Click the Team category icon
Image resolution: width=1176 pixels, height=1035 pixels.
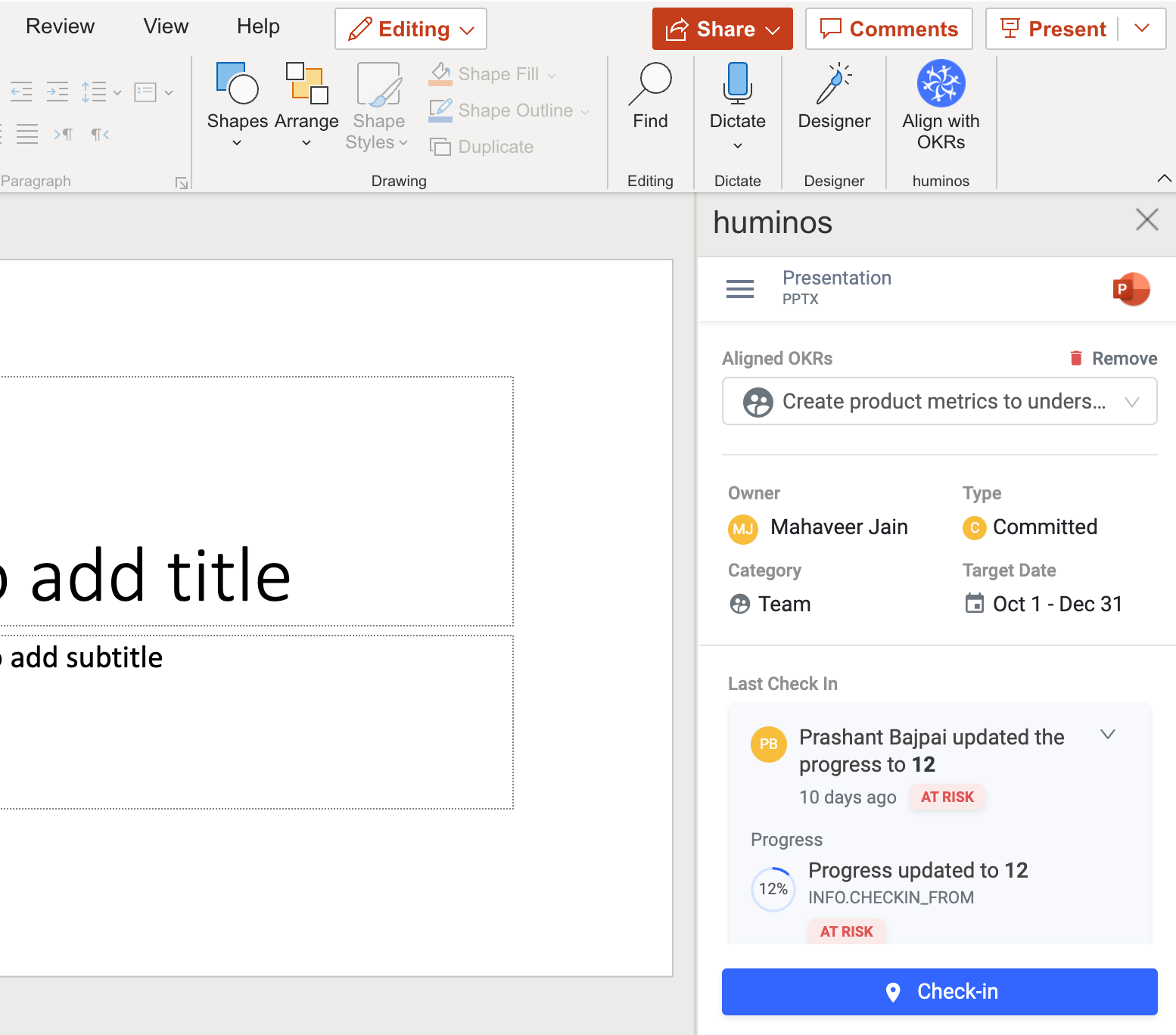pos(739,604)
